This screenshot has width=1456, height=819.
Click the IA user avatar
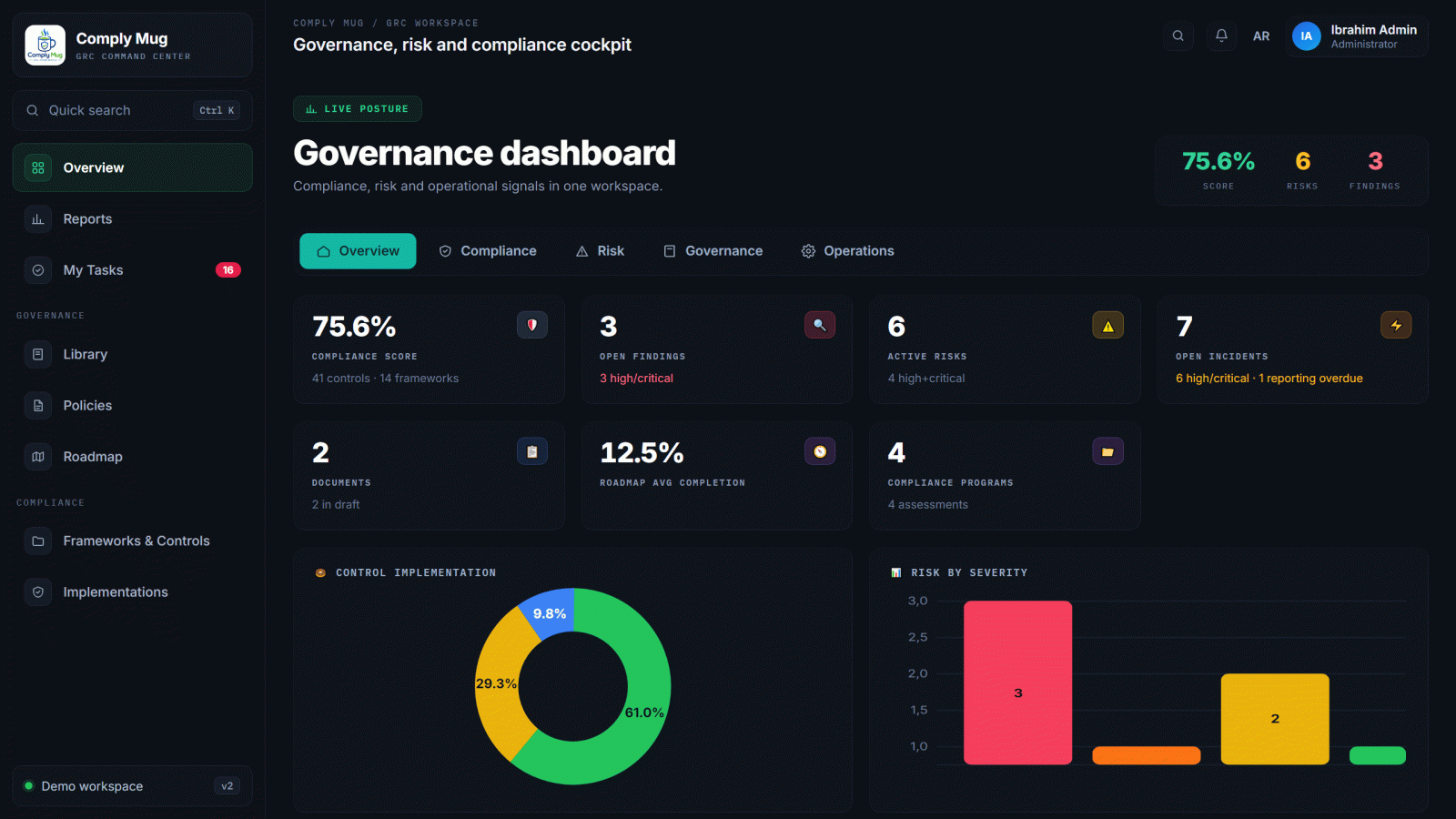coord(1306,36)
